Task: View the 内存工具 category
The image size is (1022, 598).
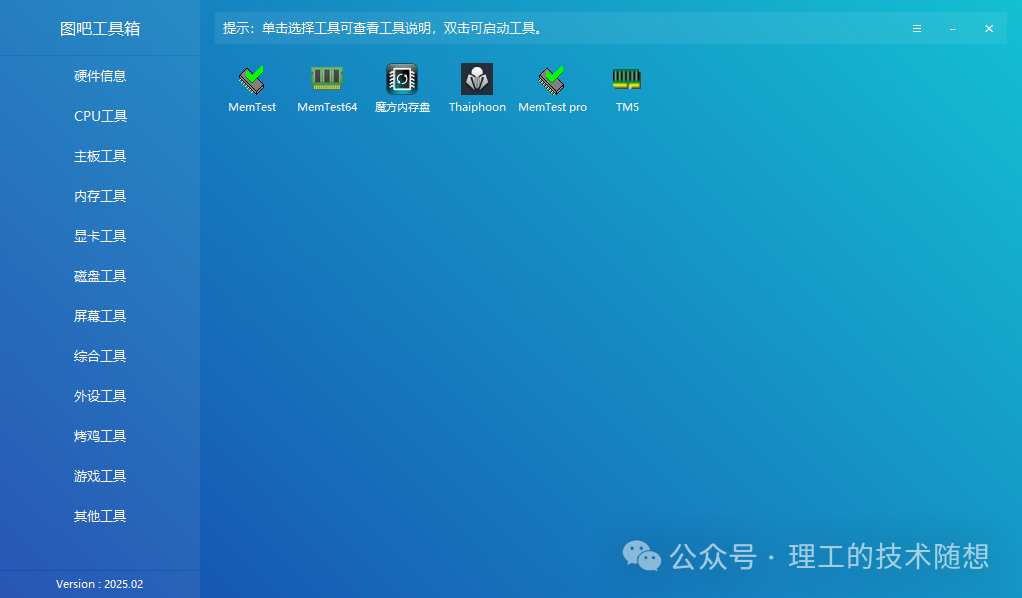Action: tap(99, 196)
